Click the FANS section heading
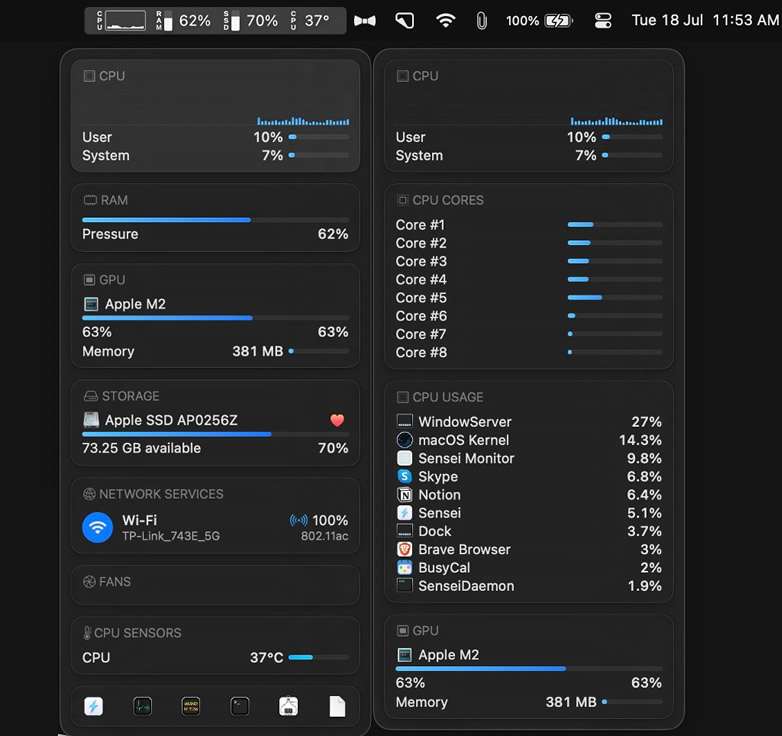This screenshot has height=736, width=782. tap(115, 582)
